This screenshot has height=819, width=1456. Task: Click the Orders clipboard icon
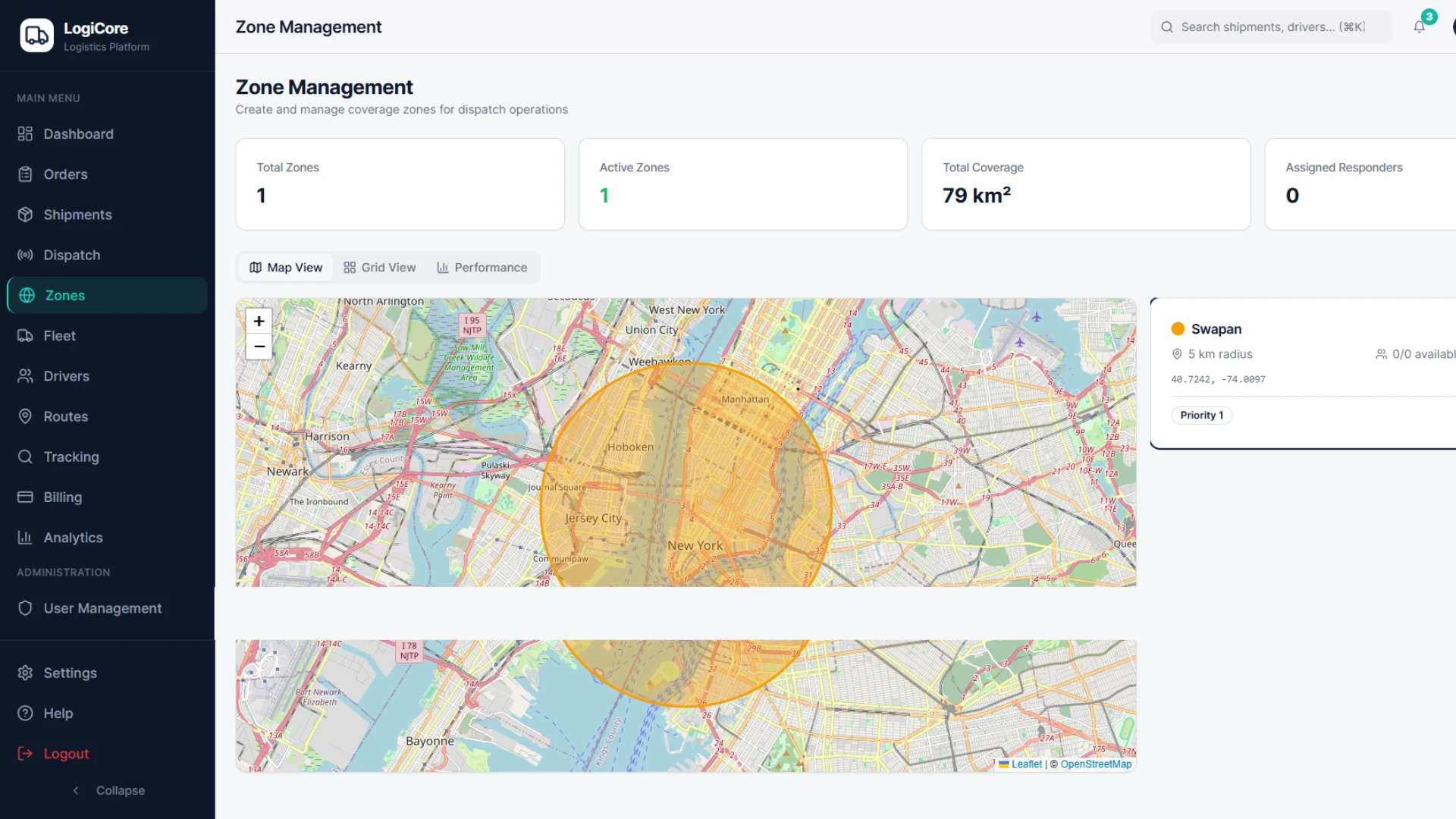[25, 174]
